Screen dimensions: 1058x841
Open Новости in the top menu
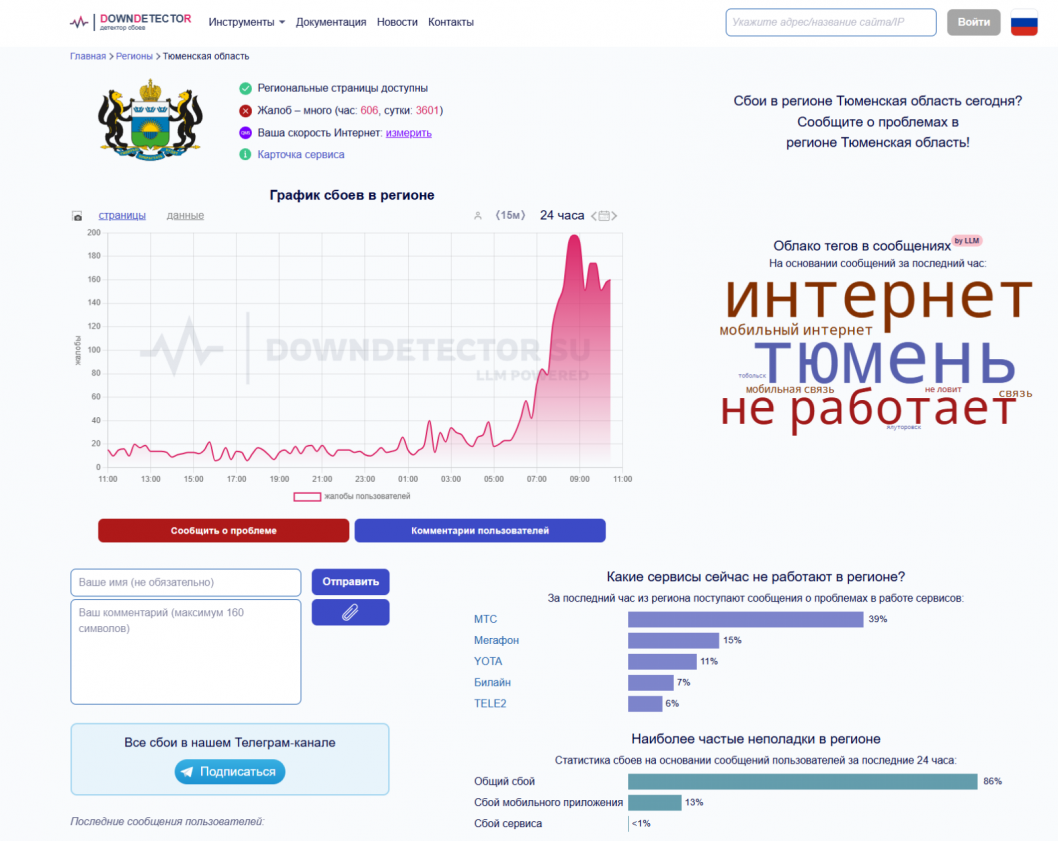397,22
